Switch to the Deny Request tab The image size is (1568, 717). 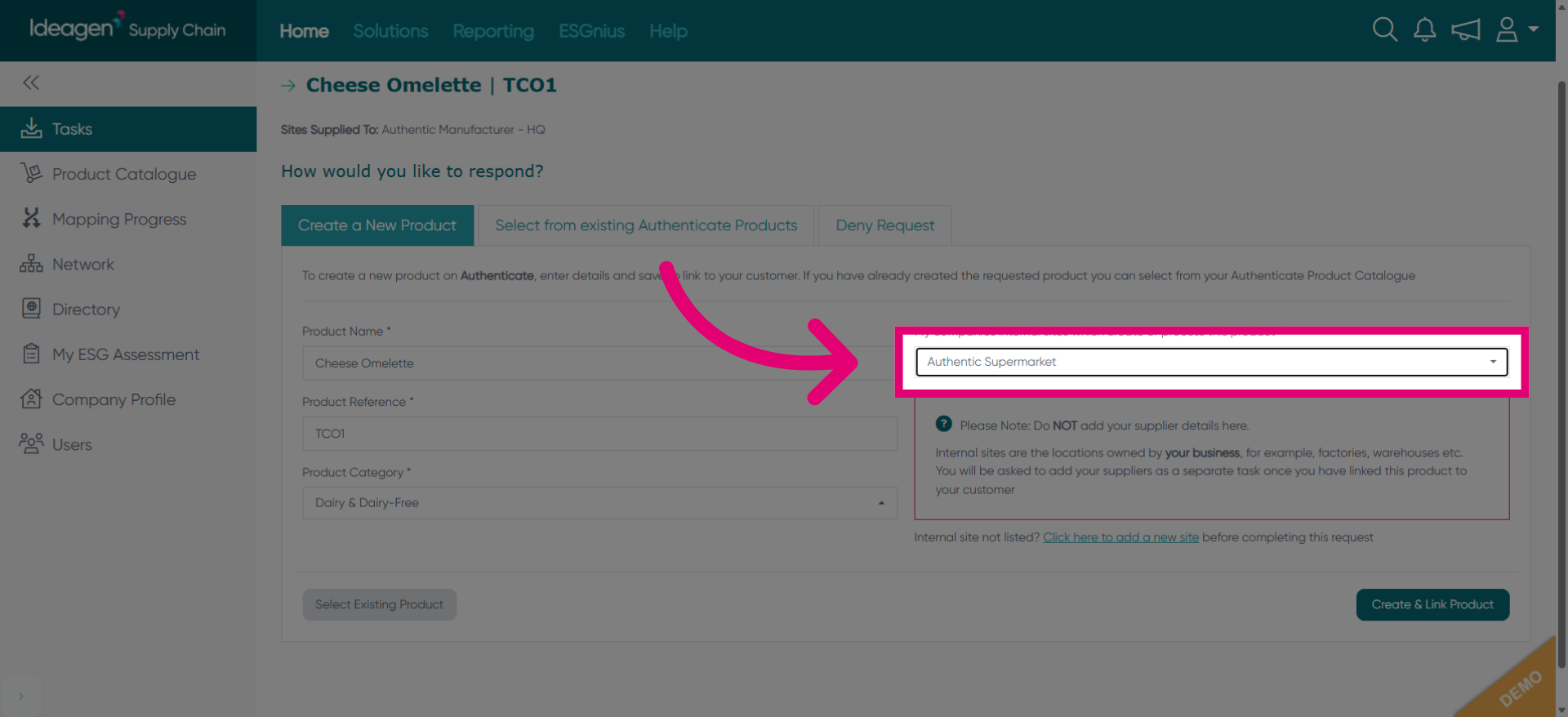click(x=884, y=225)
